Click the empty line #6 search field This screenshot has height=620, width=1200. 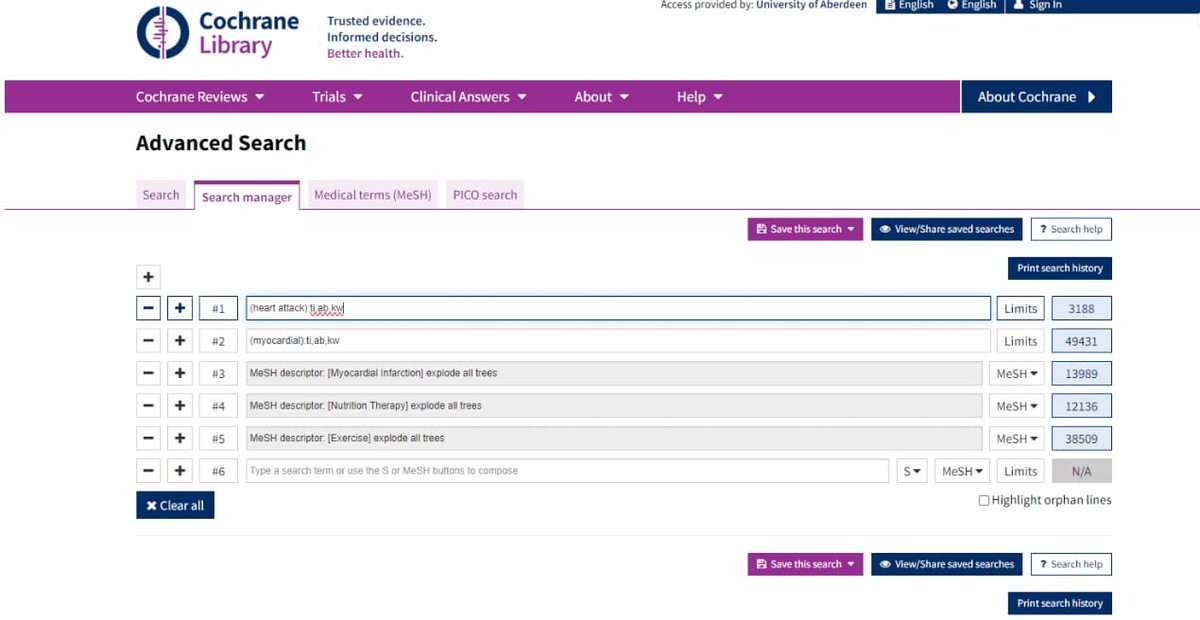tap(567, 471)
